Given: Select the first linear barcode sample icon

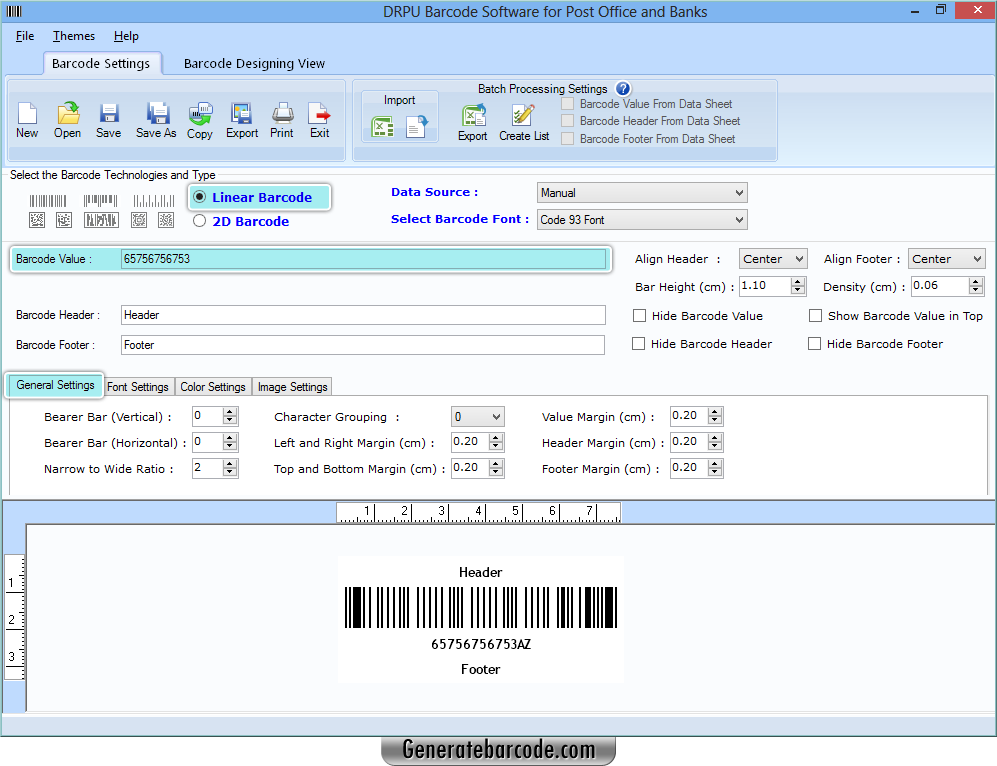Looking at the screenshot, I should coord(48,201).
